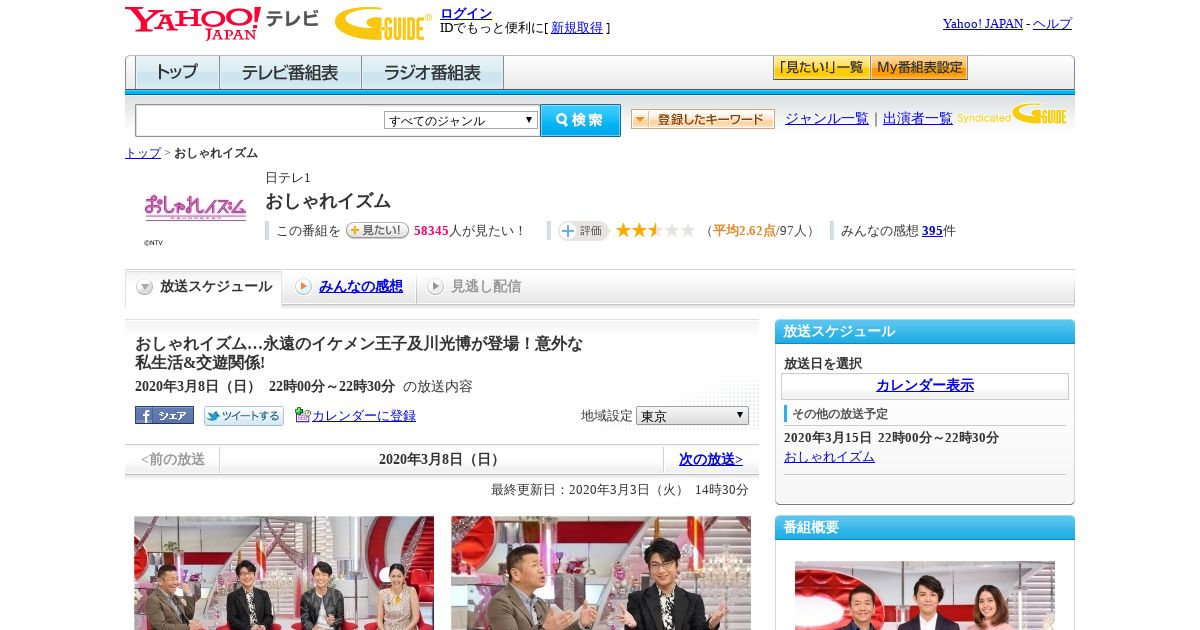Click the 前の放送 previous broadcast button
Viewport: 1200px width, 630px height.
[x=173, y=459]
